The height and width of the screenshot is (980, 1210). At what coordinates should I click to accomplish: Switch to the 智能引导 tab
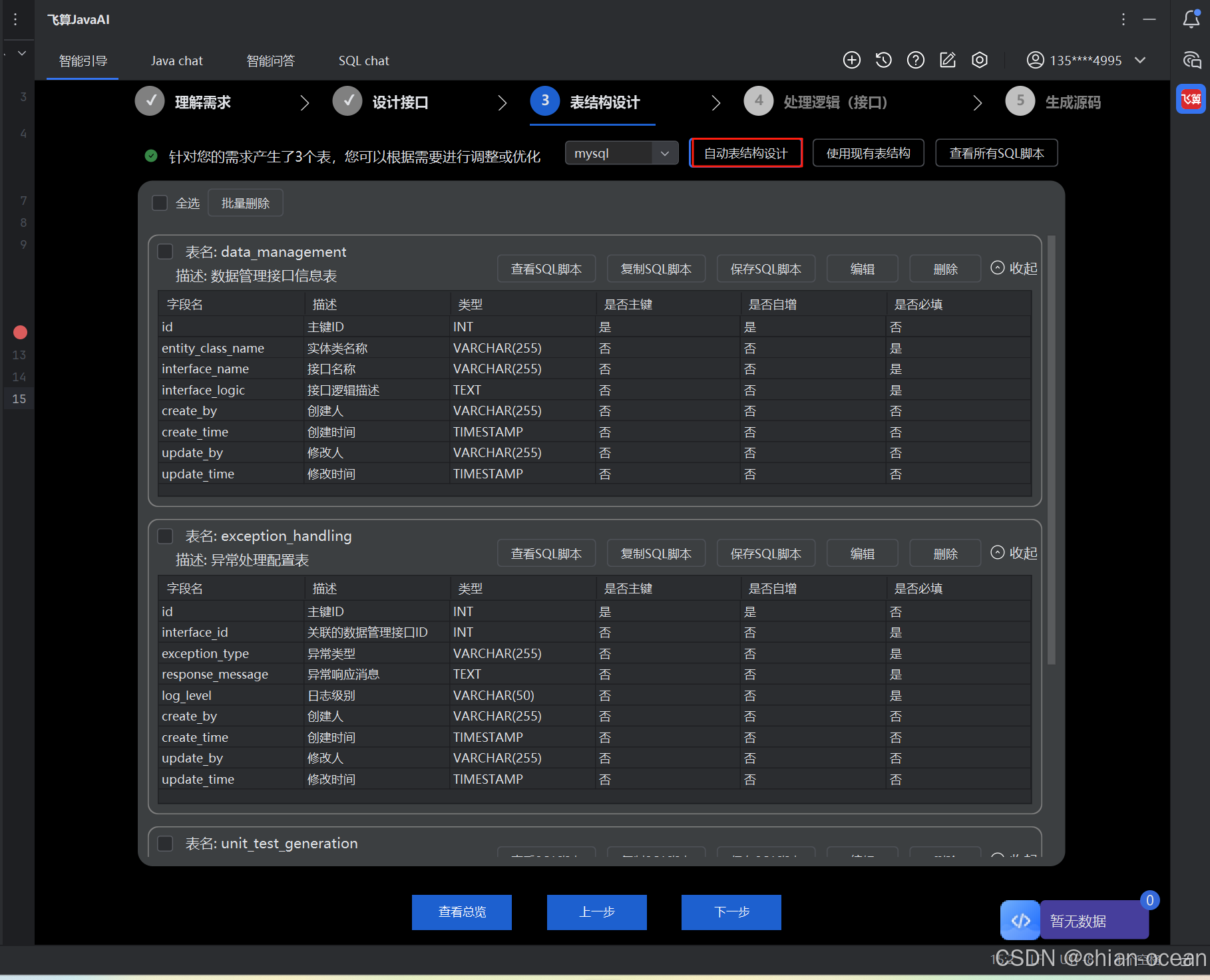point(83,61)
